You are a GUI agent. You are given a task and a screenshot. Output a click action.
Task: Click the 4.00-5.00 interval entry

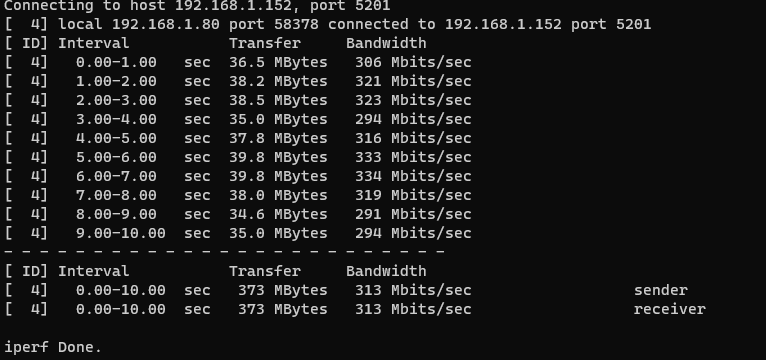[116, 138]
